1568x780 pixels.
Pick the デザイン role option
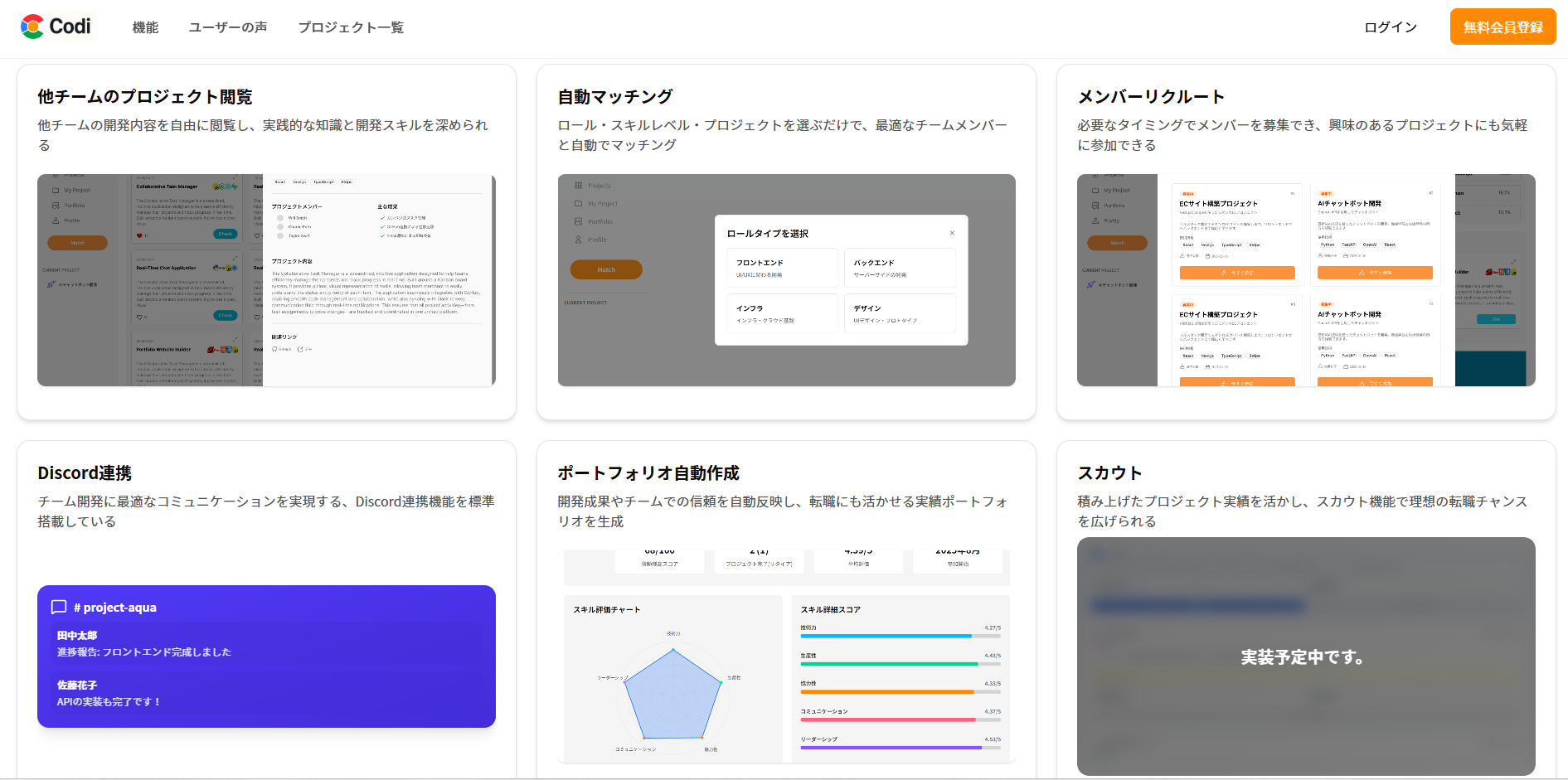(x=900, y=313)
